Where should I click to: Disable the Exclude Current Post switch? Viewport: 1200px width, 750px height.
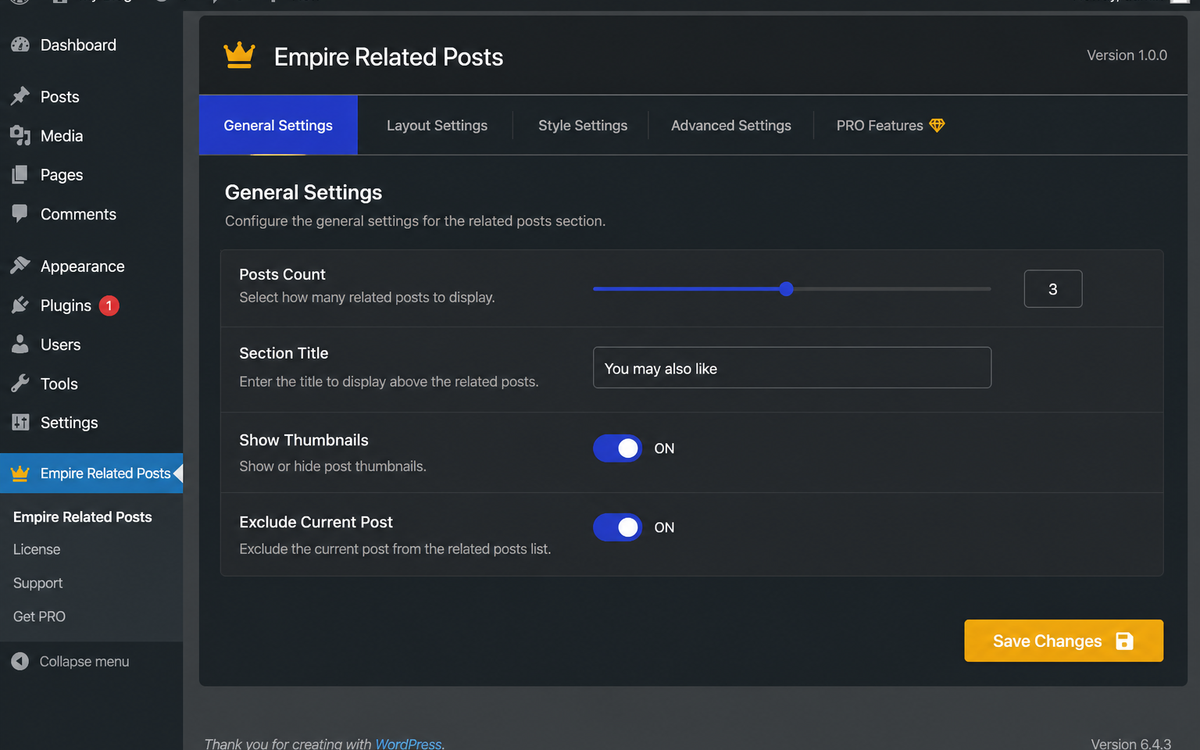pyautogui.click(x=618, y=527)
